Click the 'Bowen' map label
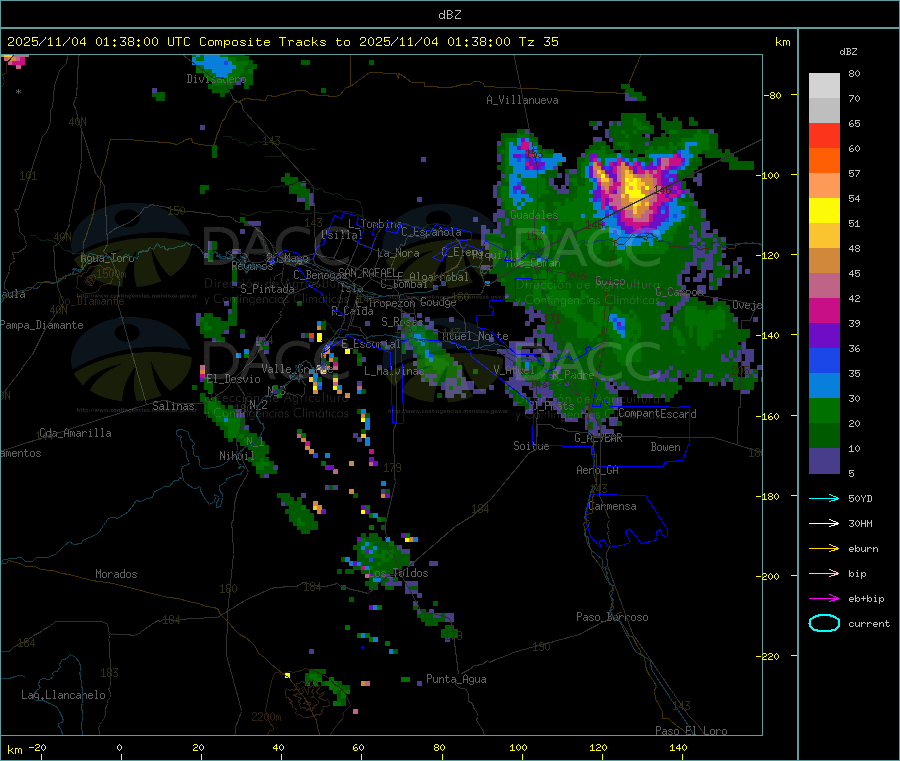The height and width of the screenshot is (761, 900). click(x=665, y=447)
